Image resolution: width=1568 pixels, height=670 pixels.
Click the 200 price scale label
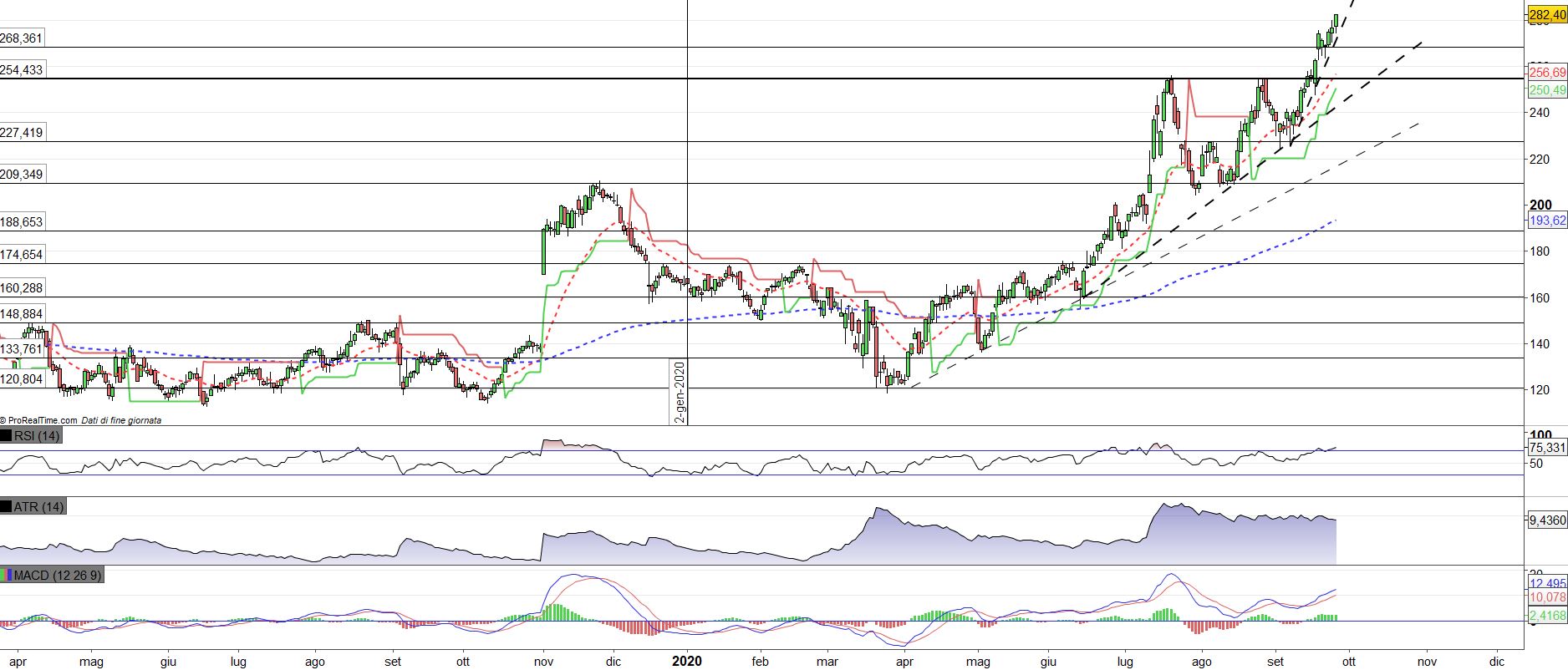pyautogui.click(x=1540, y=205)
